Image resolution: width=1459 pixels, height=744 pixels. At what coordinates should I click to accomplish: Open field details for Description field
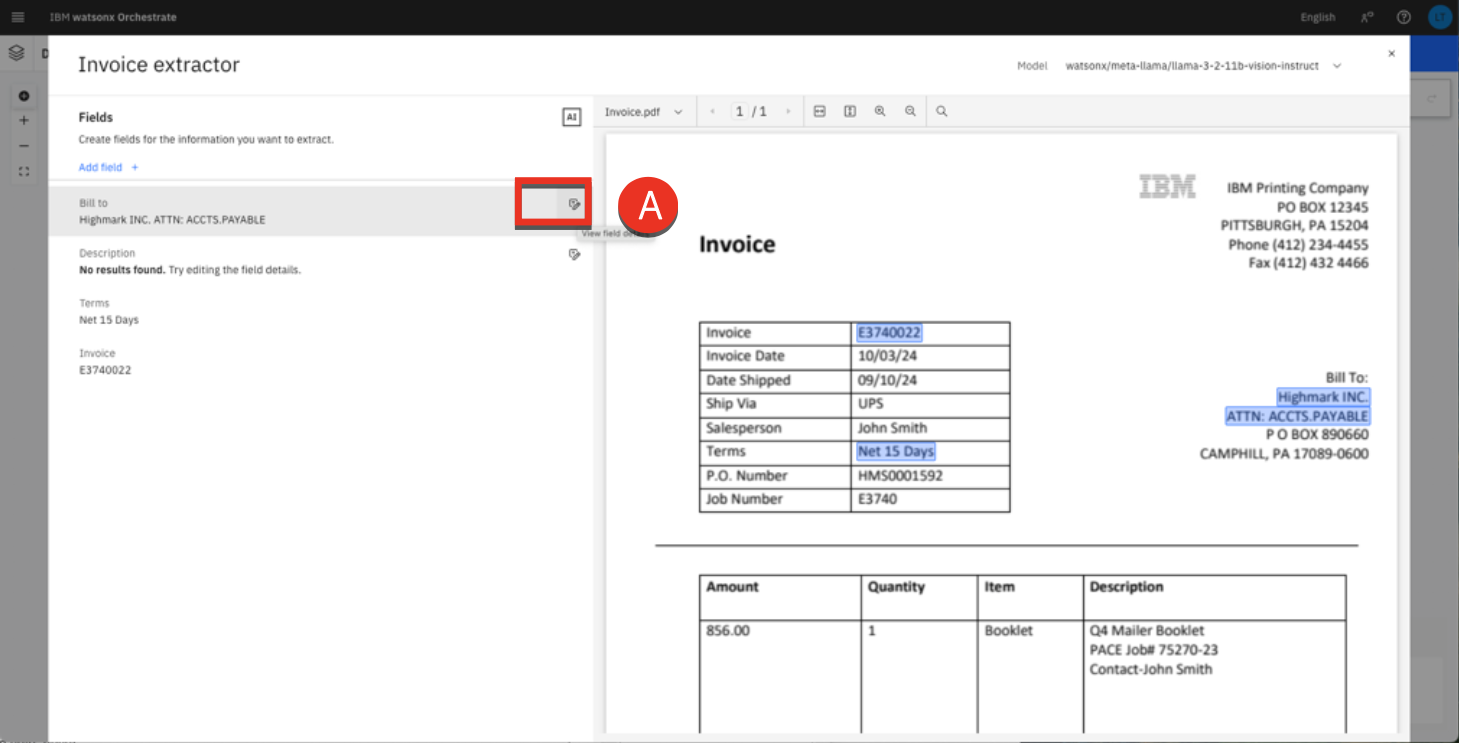[574, 255]
